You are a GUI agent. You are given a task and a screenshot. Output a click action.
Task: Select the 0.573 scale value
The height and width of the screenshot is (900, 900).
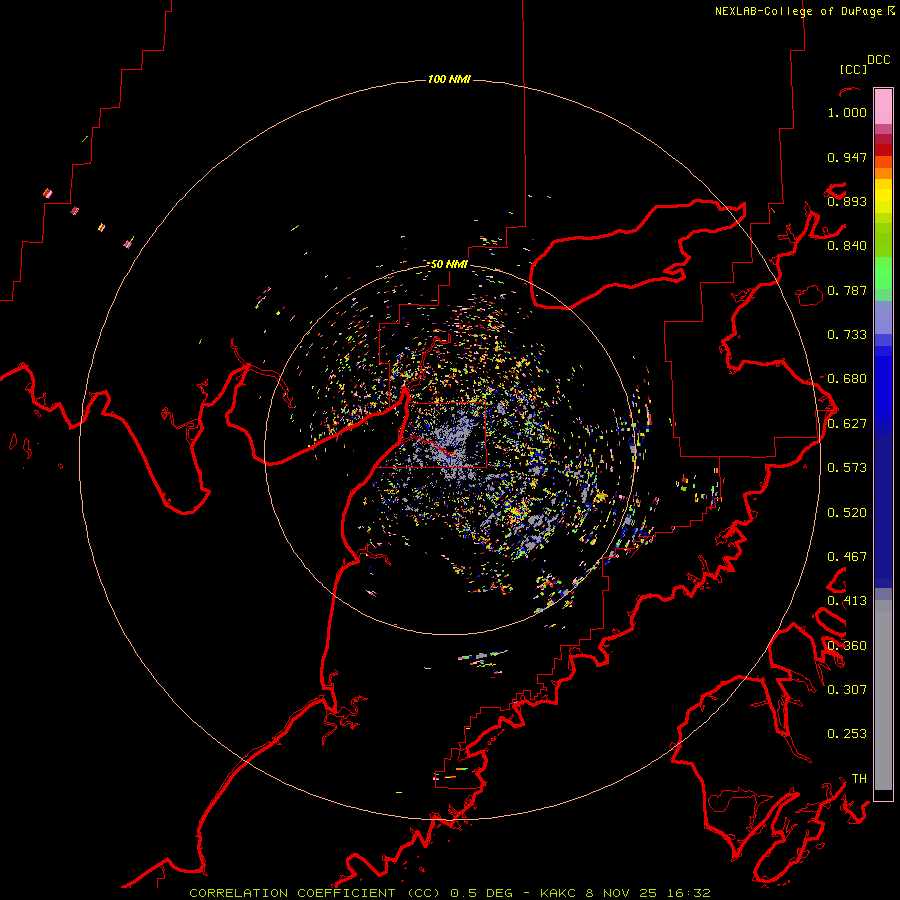tap(847, 468)
